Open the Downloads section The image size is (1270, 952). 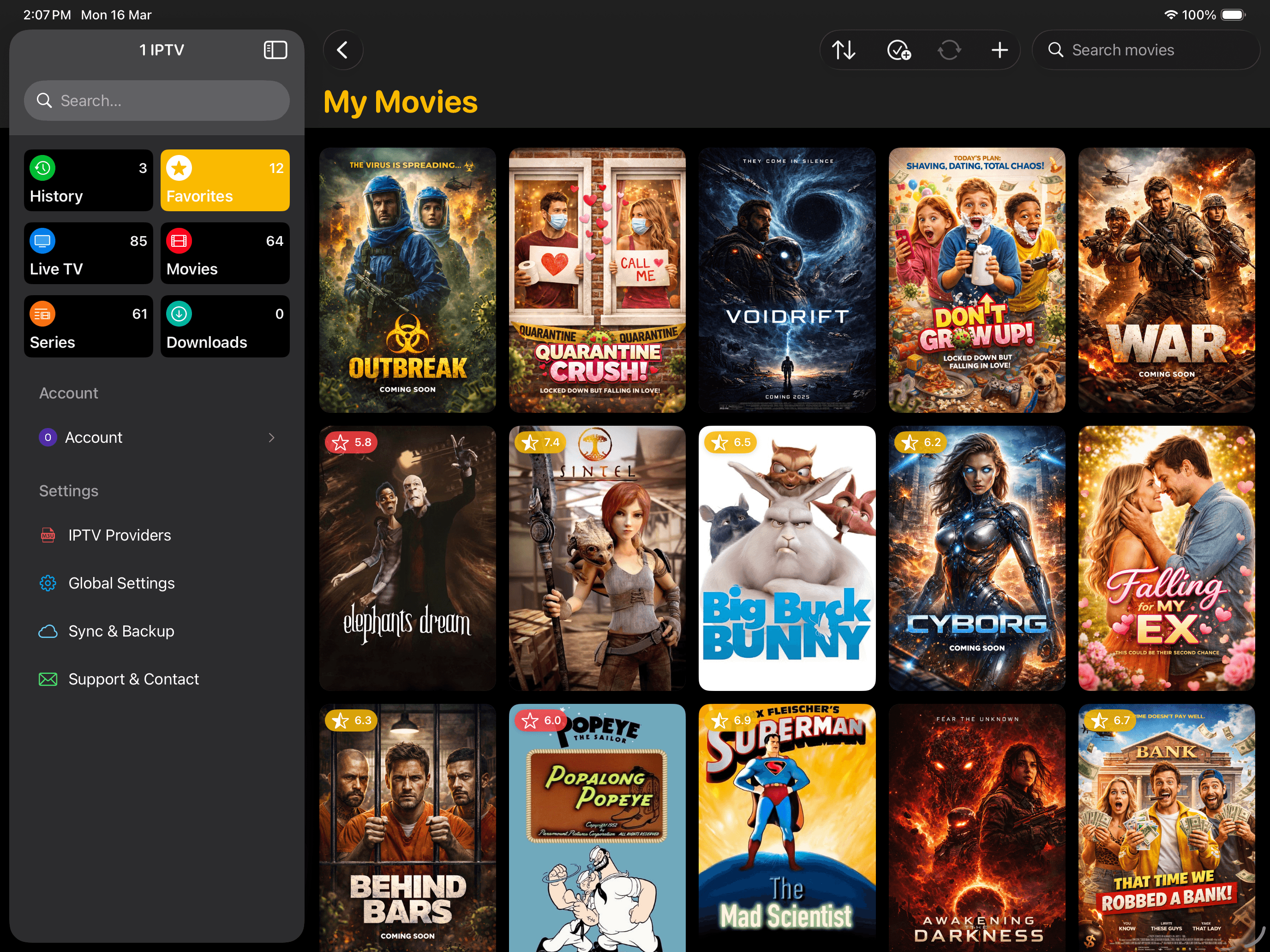coord(225,326)
